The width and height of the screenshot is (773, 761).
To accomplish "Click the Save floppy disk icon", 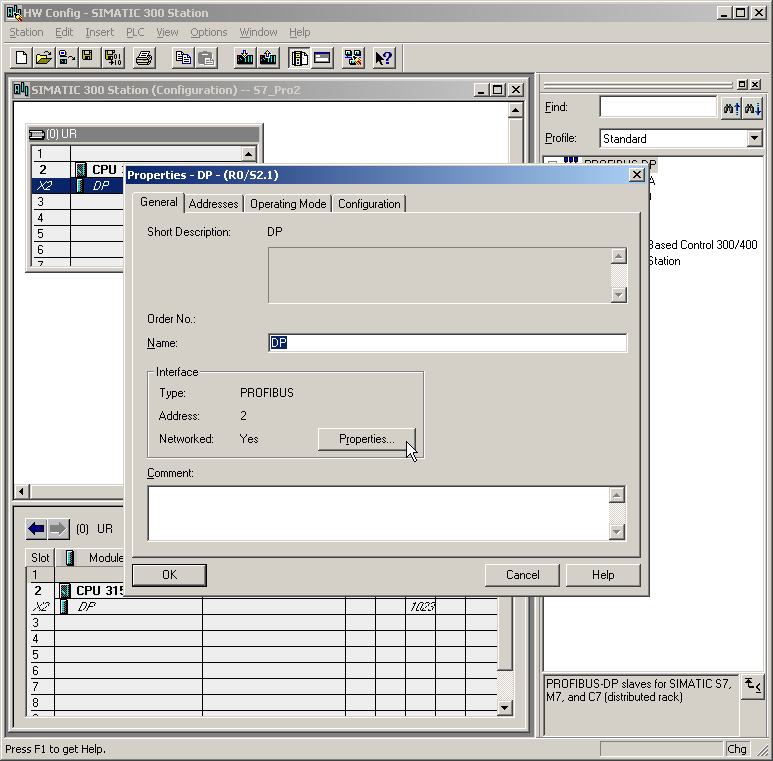I will point(88,58).
